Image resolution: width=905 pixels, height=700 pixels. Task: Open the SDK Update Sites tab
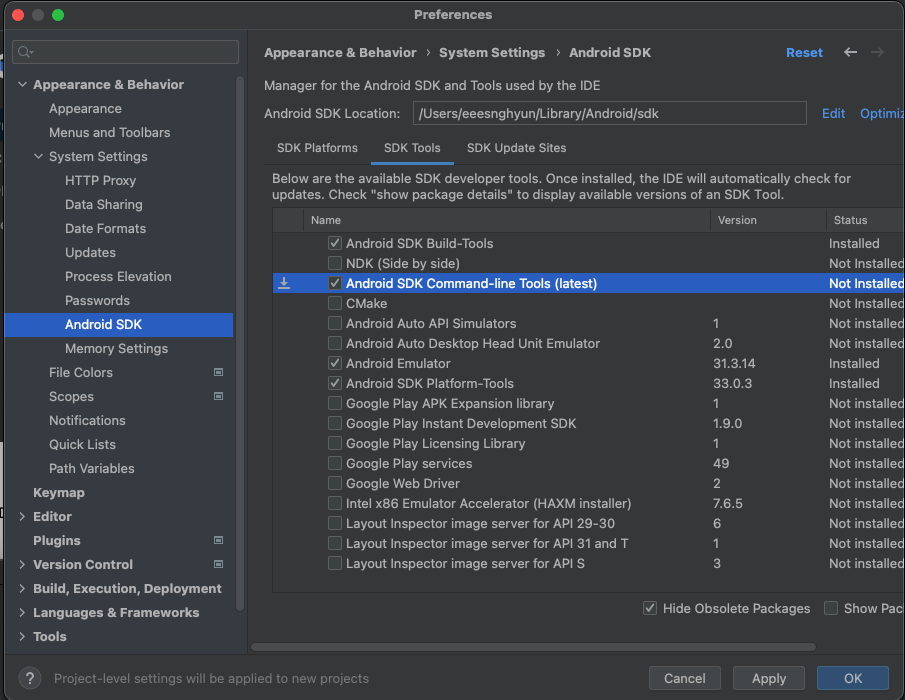tap(517, 148)
